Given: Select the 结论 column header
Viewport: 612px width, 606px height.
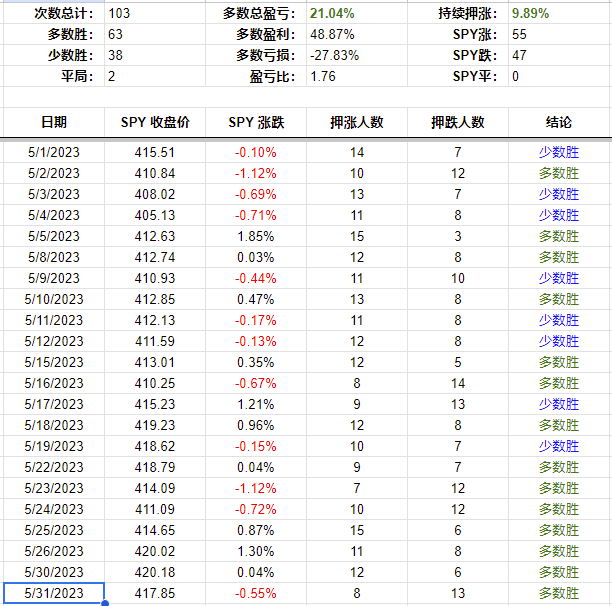Looking at the screenshot, I should 559,122.
